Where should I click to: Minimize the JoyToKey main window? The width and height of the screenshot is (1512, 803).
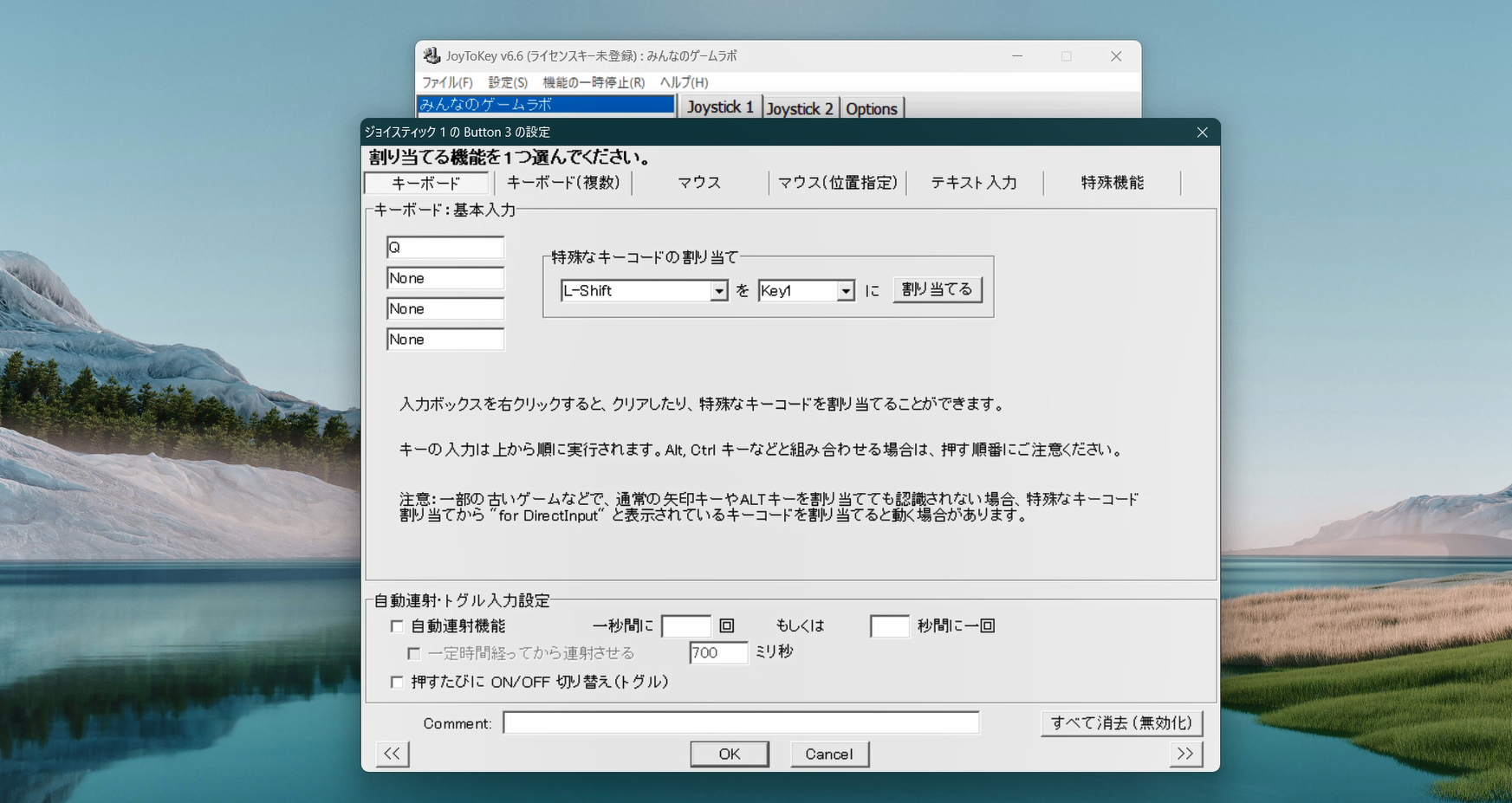click(1017, 56)
